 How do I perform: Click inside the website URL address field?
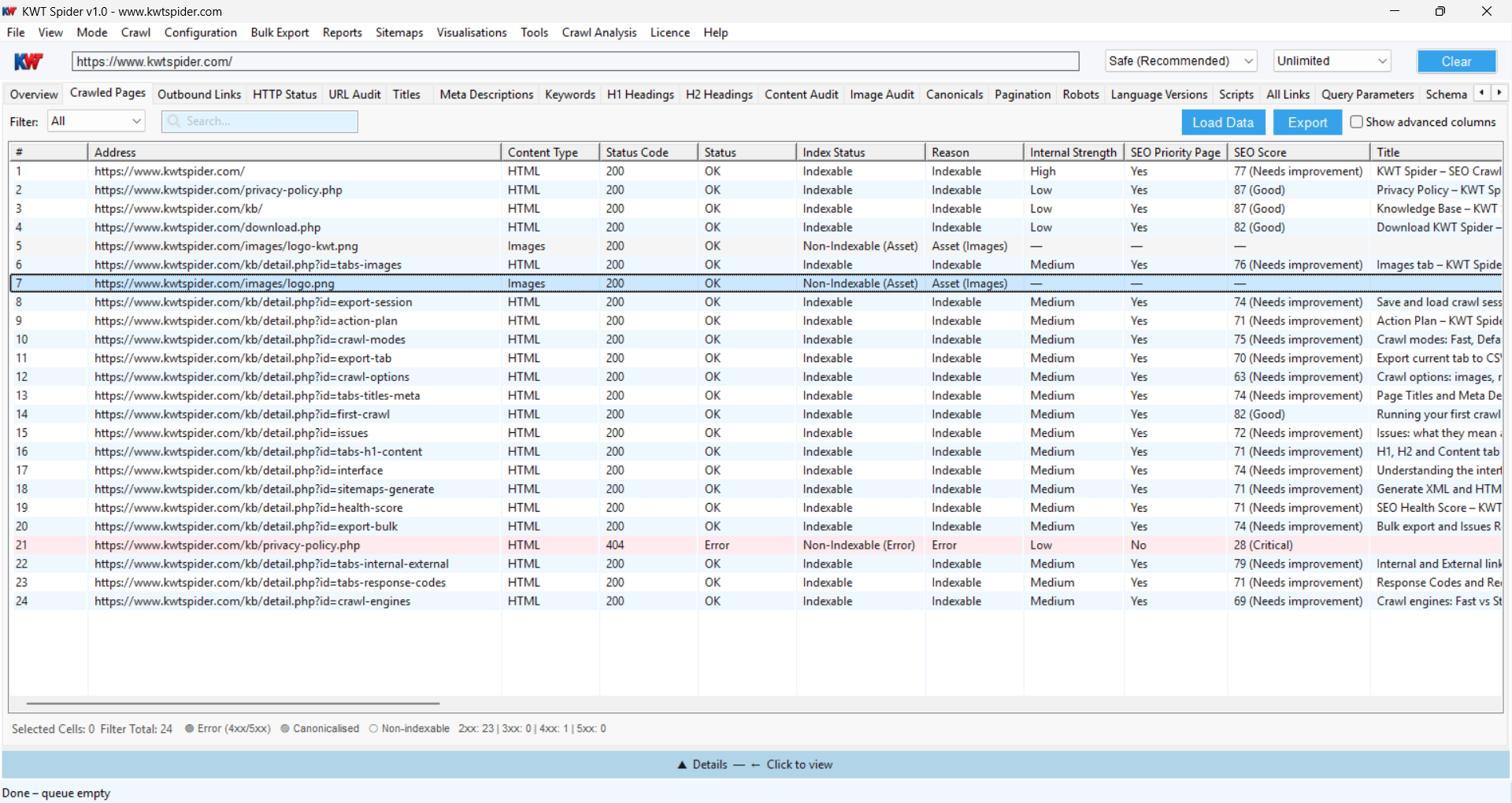551,61
